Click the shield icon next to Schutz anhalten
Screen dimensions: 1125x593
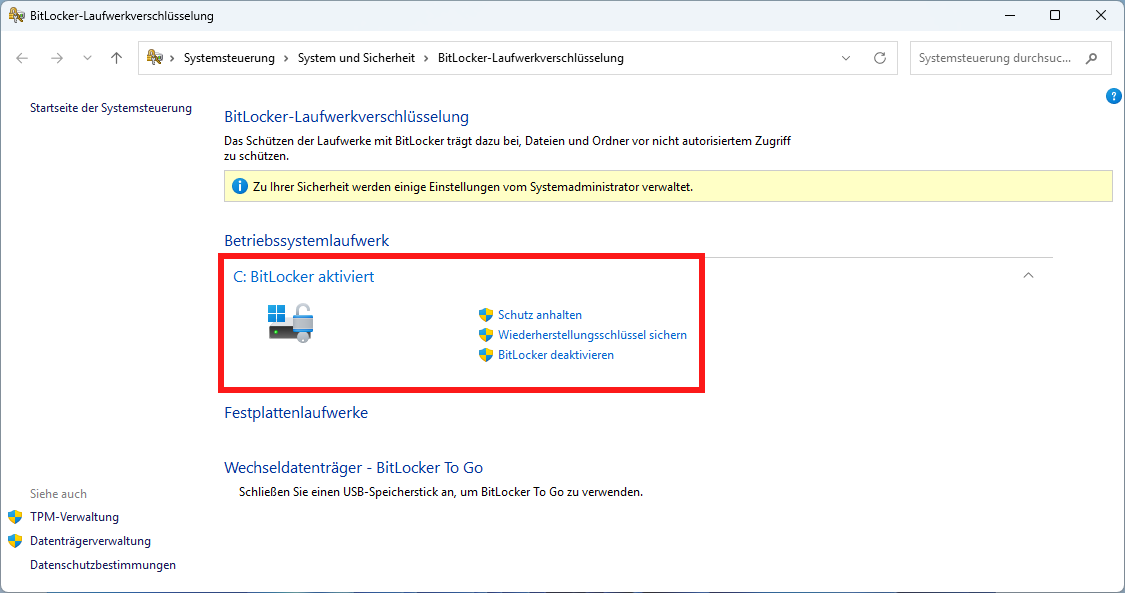pos(486,315)
